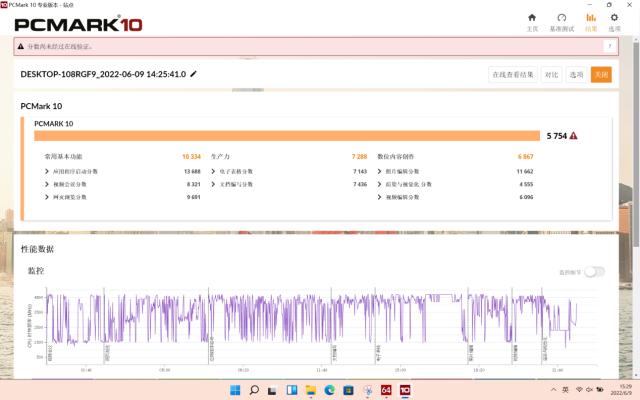Toggle the monitoring markers switch
This screenshot has width=640, height=400.
click(594, 272)
